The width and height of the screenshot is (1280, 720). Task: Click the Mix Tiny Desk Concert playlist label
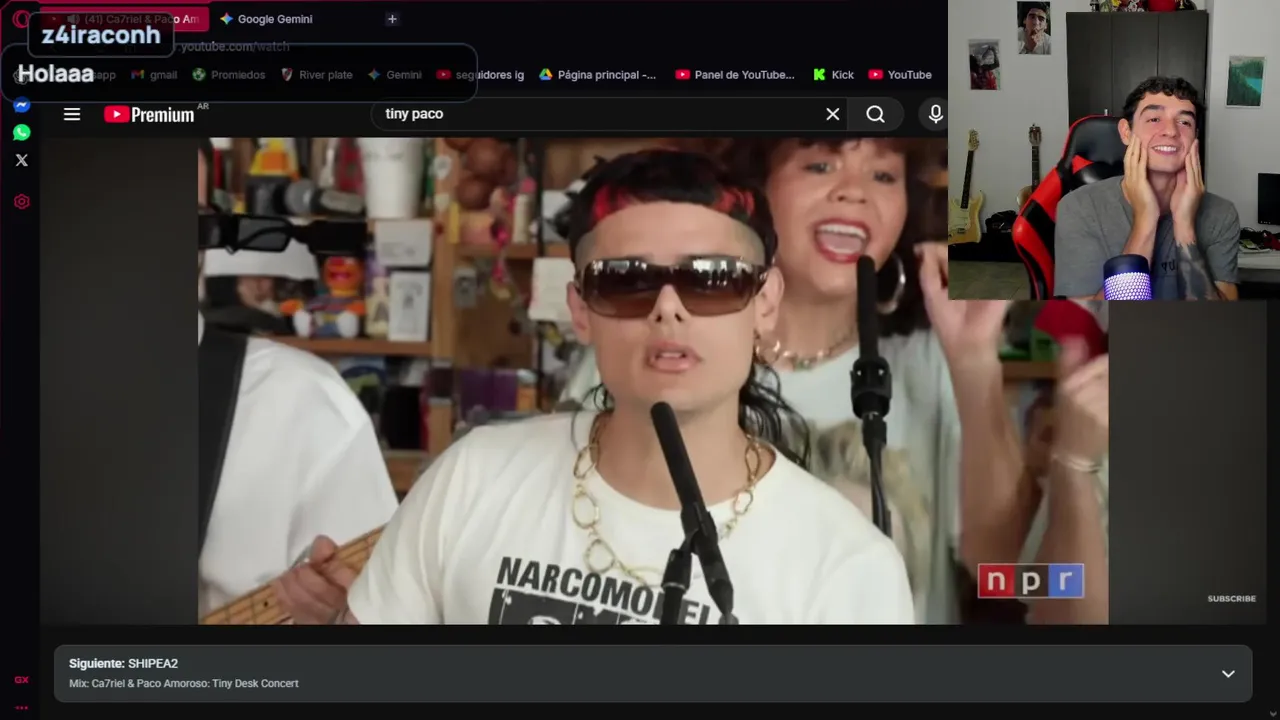click(x=184, y=684)
